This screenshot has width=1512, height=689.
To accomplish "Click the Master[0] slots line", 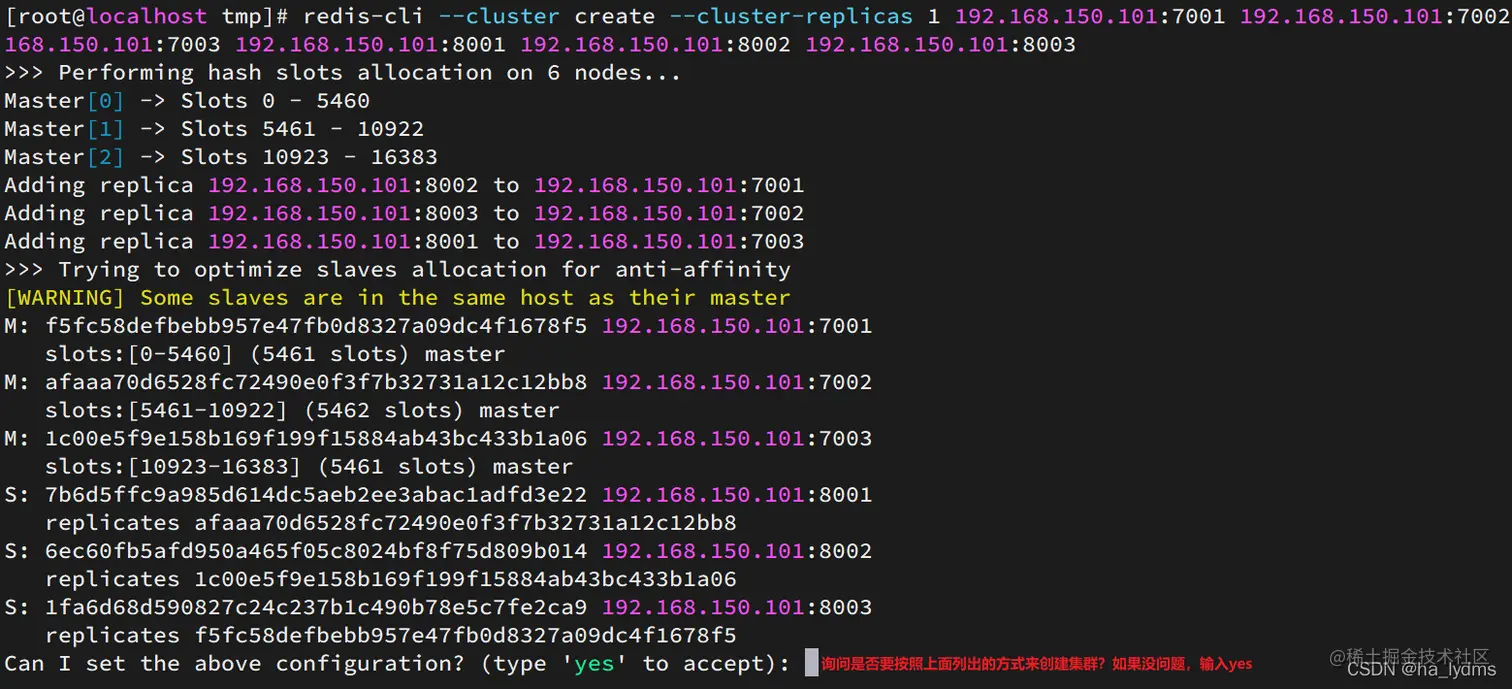I will [187, 101].
